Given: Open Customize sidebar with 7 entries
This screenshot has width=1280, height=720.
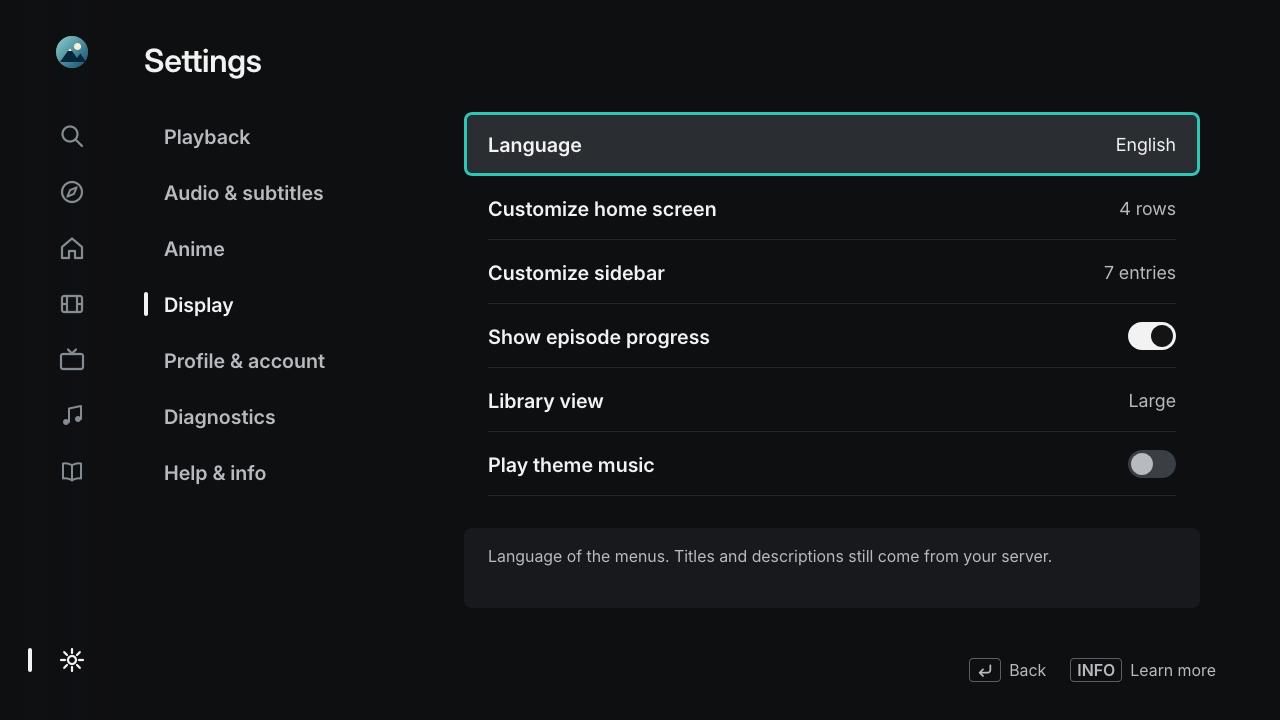Looking at the screenshot, I should click(x=832, y=272).
